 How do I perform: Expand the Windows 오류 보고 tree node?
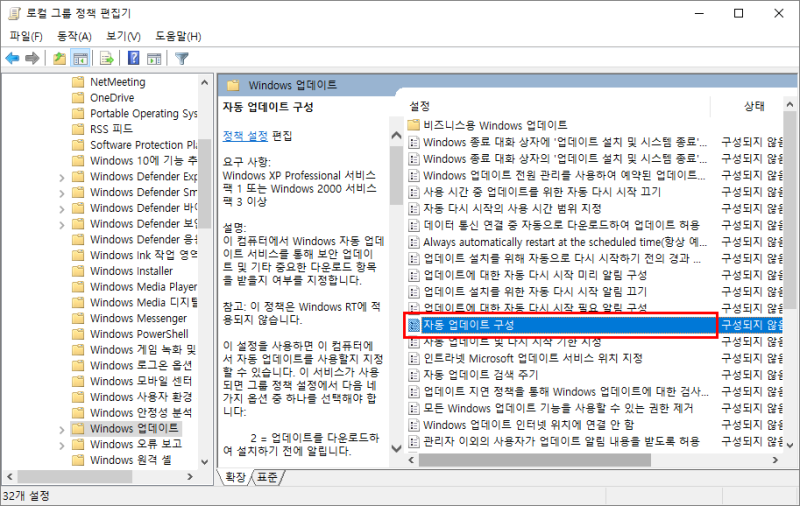(x=62, y=445)
